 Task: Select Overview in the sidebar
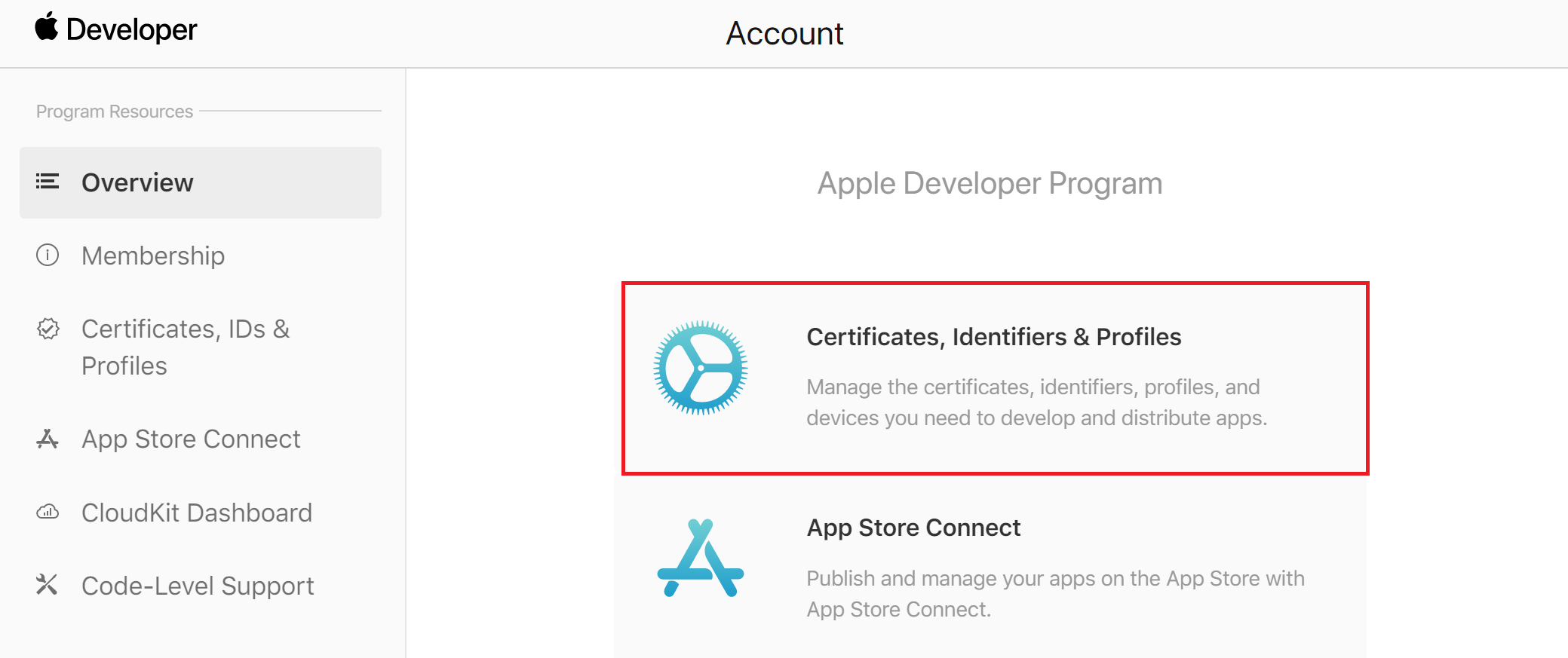point(201,182)
